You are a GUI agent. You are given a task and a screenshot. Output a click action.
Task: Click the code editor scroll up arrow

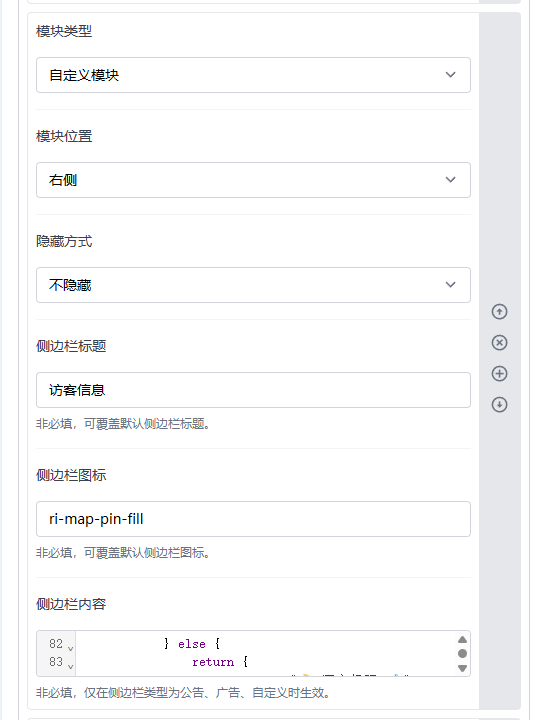click(462, 640)
